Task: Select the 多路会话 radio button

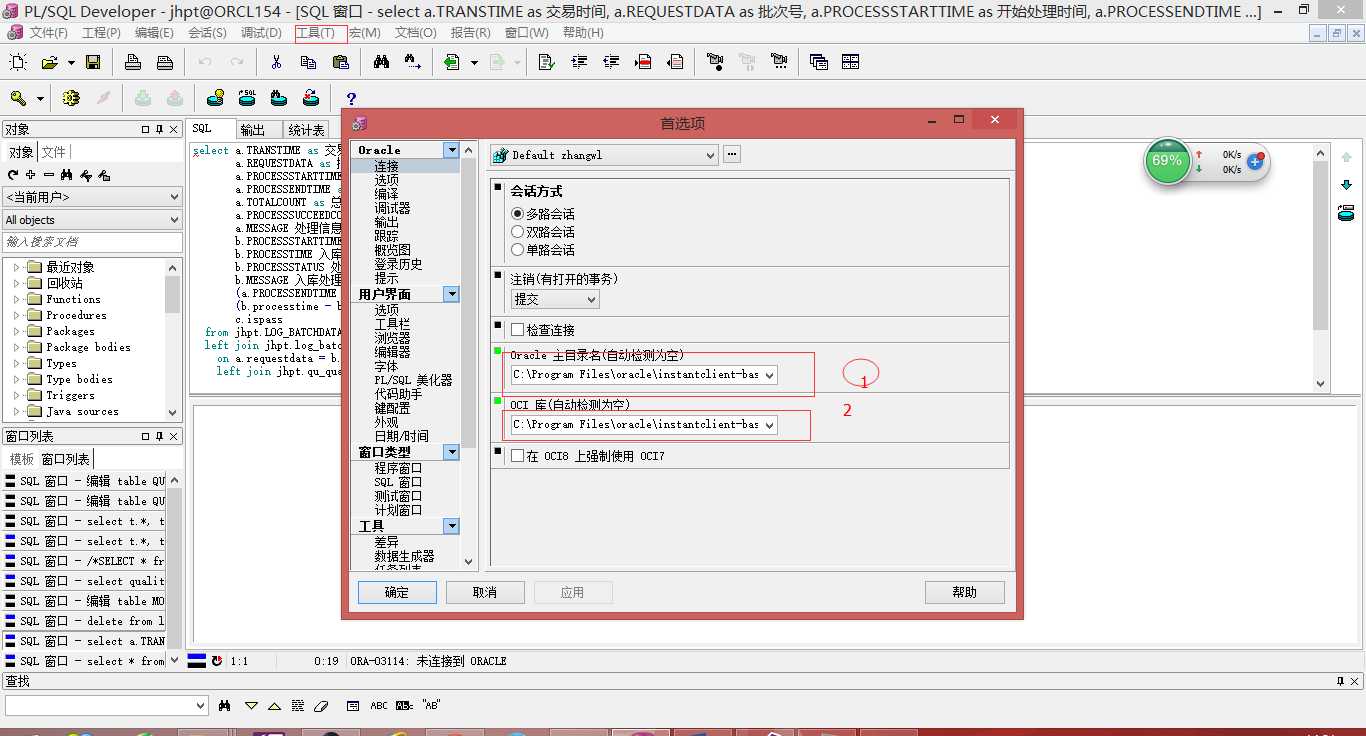Action: [x=517, y=214]
